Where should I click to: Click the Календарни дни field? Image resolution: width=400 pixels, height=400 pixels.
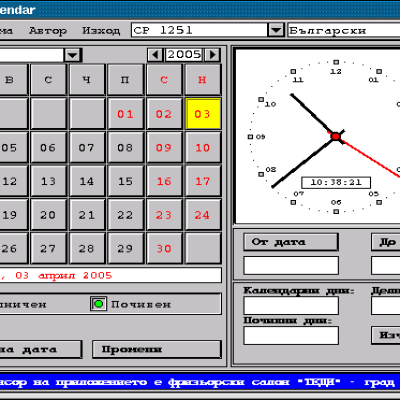coord(291,305)
